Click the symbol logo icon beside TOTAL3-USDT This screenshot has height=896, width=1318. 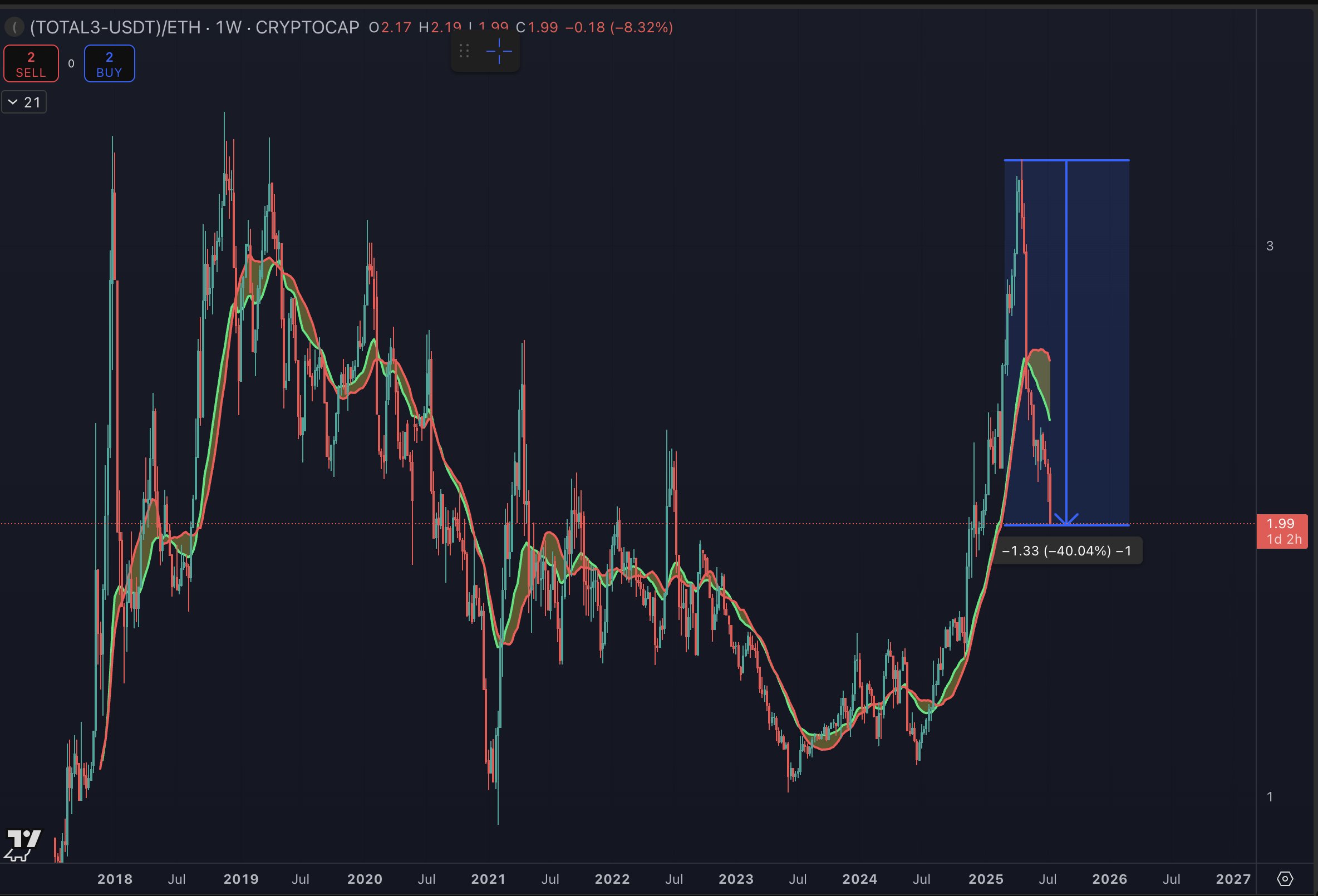point(14,27)
